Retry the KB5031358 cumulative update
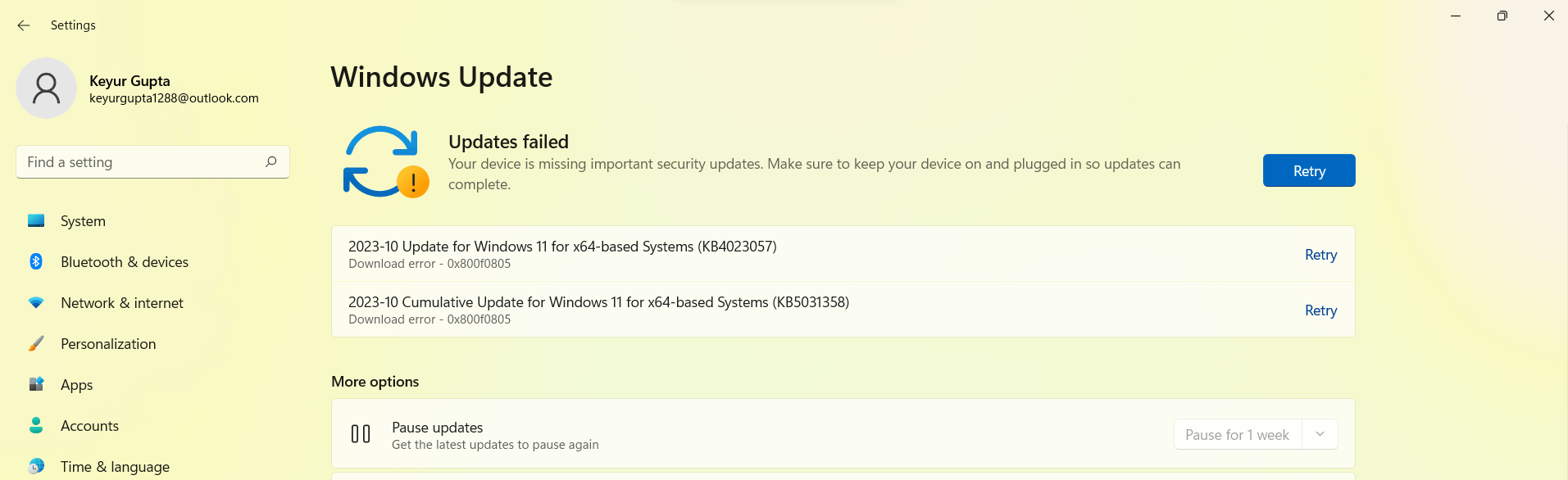Viewport: 1568px width, 480px height. pos(1320,310)
